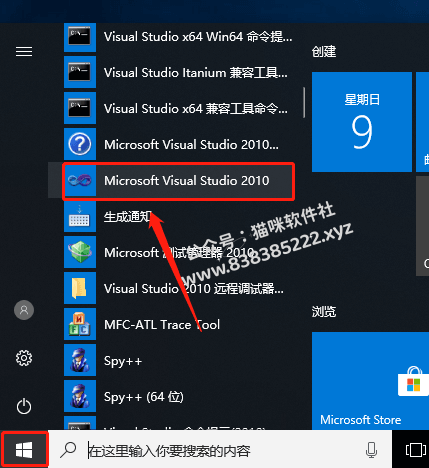Click the taskbar search input field
Viewport: 429px width, 468px height.
point(220,450)
